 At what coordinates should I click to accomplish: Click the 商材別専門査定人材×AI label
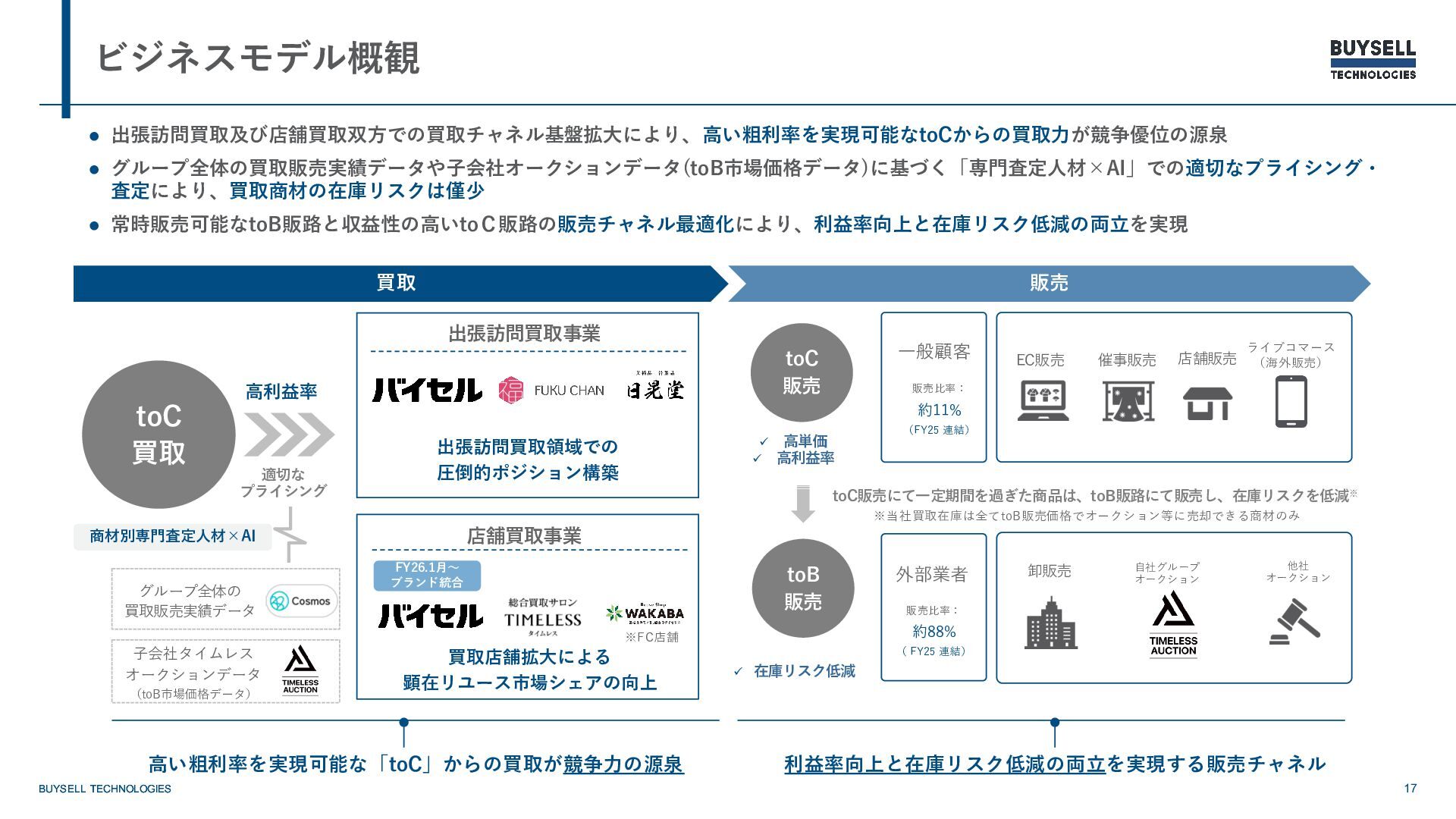173,536
